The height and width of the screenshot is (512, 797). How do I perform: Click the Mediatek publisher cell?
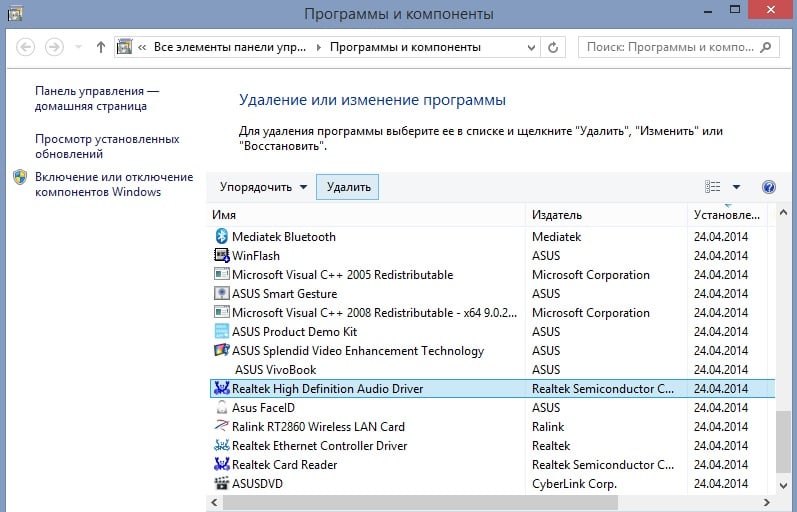(x=557, y=236)
